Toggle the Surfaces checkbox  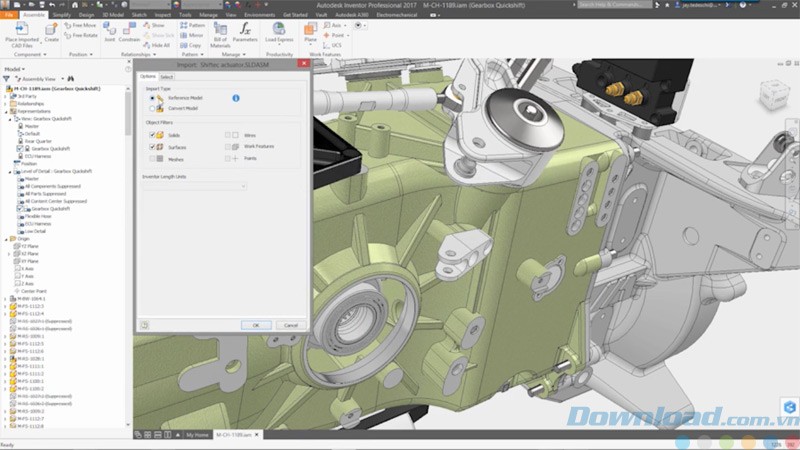(152, 146)
